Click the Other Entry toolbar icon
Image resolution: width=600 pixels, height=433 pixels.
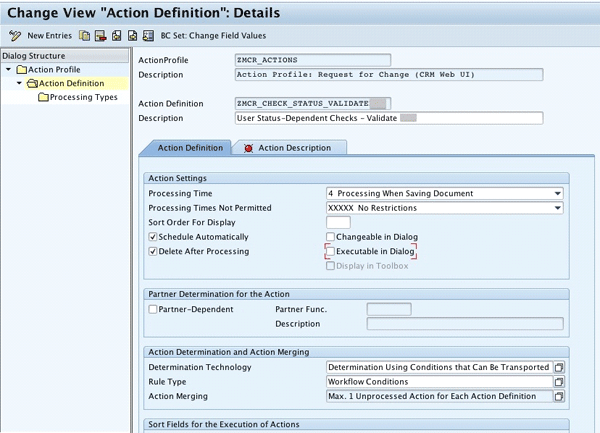147,36
